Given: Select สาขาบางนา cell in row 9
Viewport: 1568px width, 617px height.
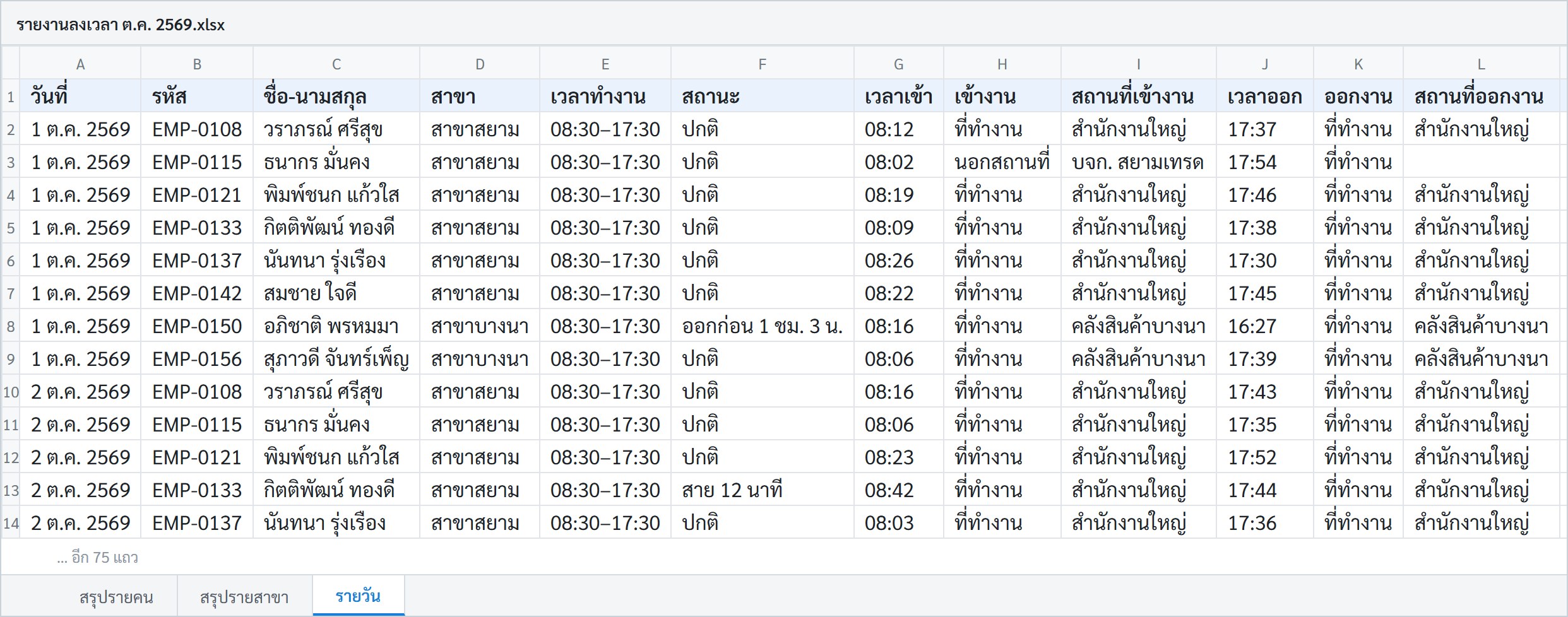Looking at the screenshot, I should (480, 359).
